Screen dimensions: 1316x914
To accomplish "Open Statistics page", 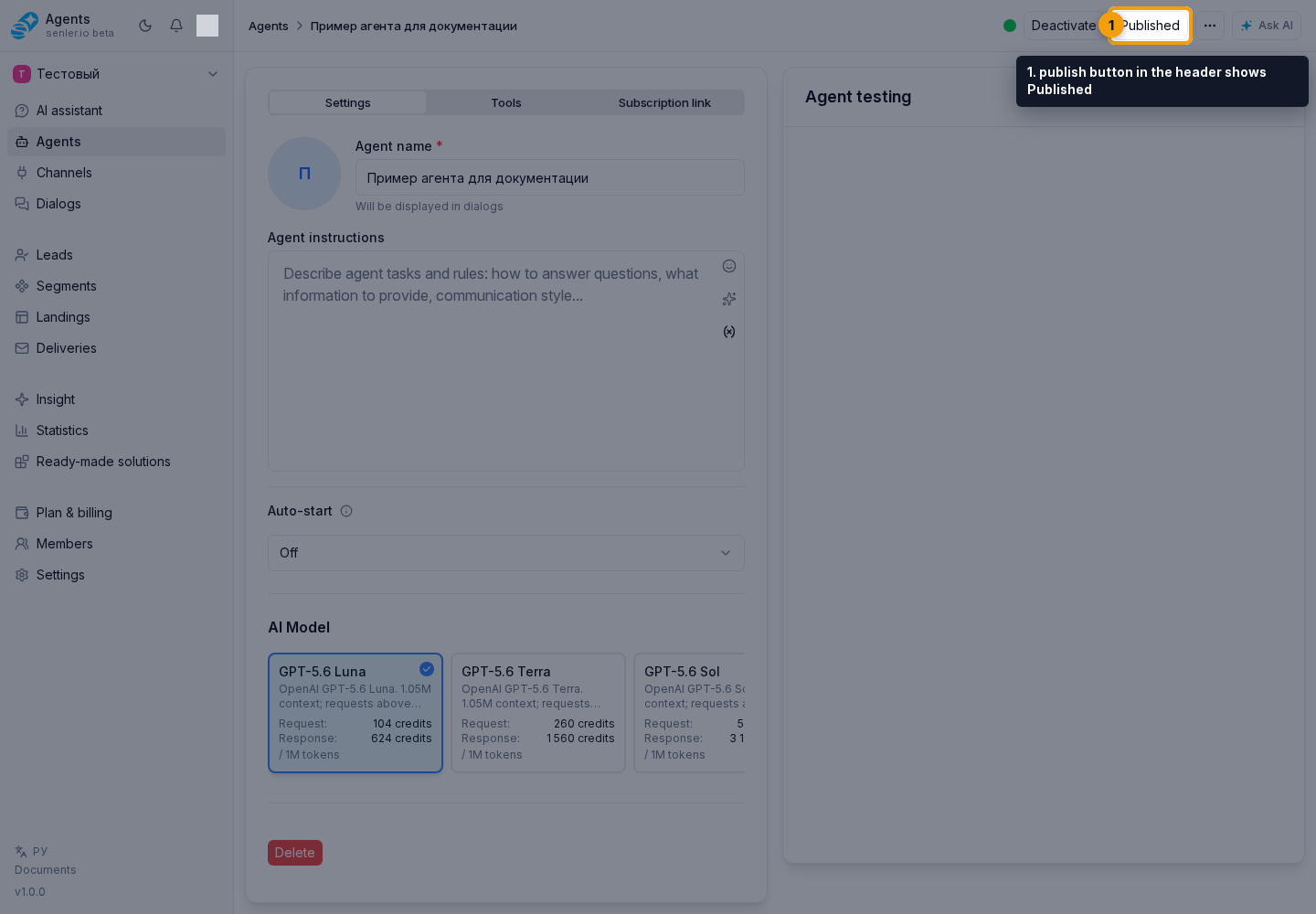I will (116, 430).
